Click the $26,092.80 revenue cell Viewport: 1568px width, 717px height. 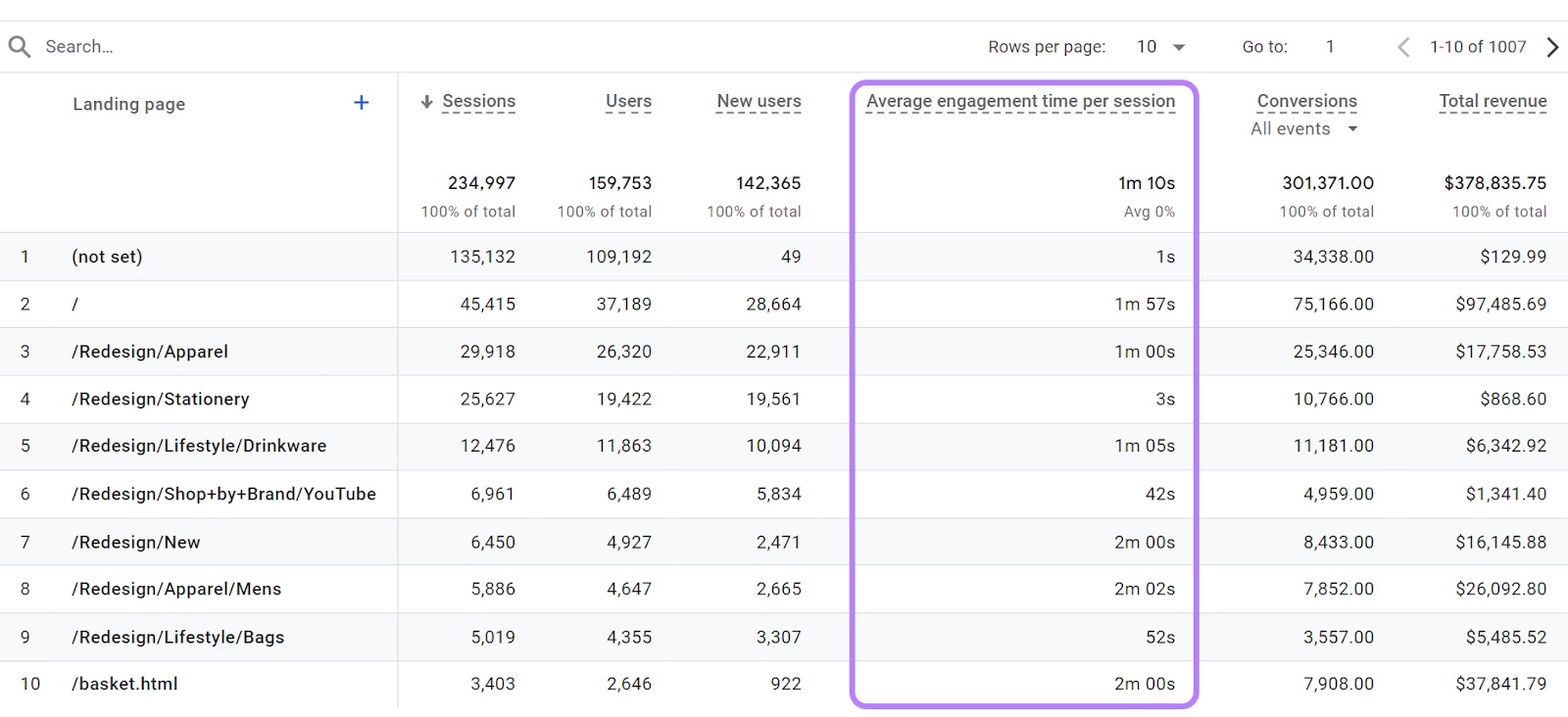tap(1501, 589)
